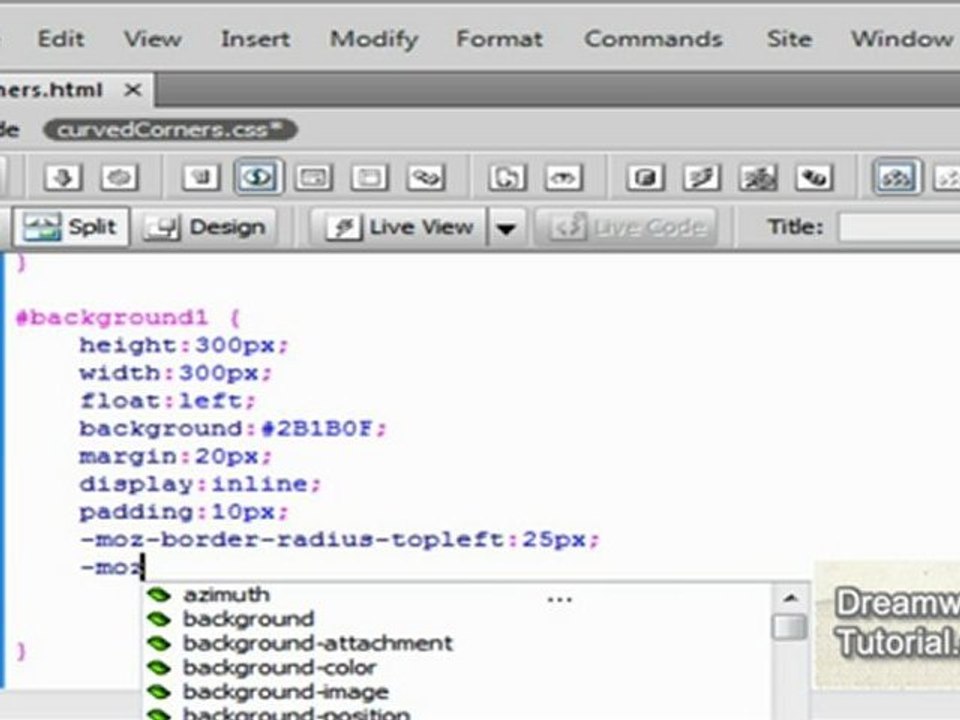Place cursor after the -moz text

[143, 568]
